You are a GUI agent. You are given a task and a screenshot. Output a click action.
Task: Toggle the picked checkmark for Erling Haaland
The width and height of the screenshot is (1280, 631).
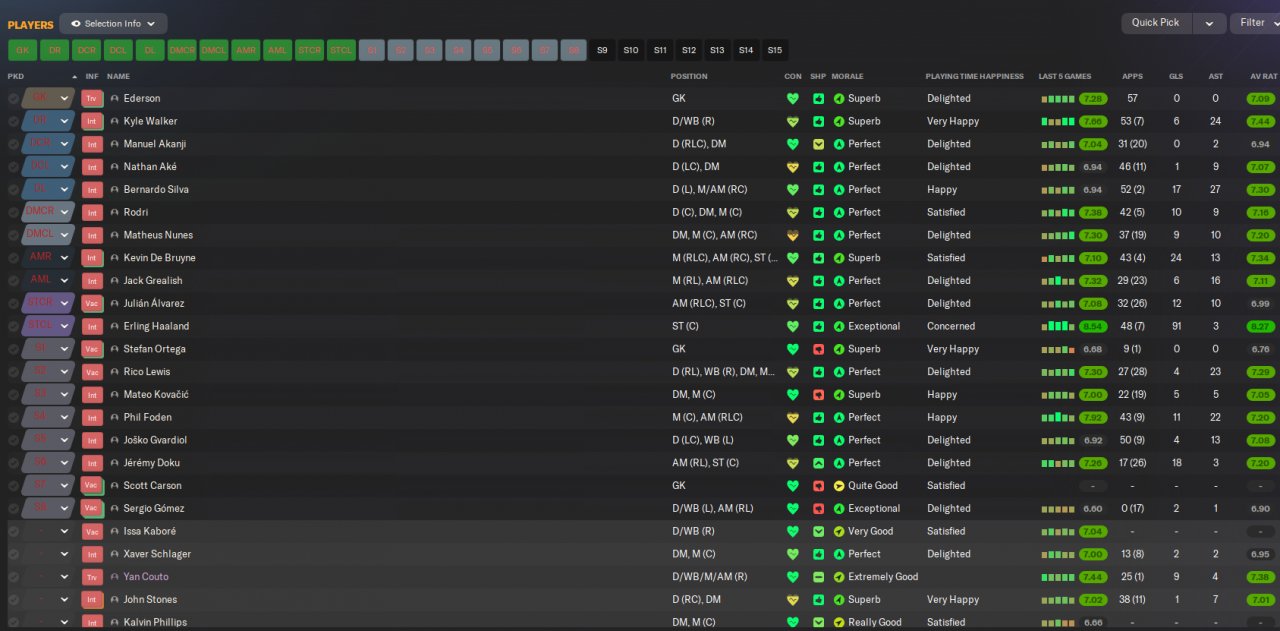click(13, 326)
